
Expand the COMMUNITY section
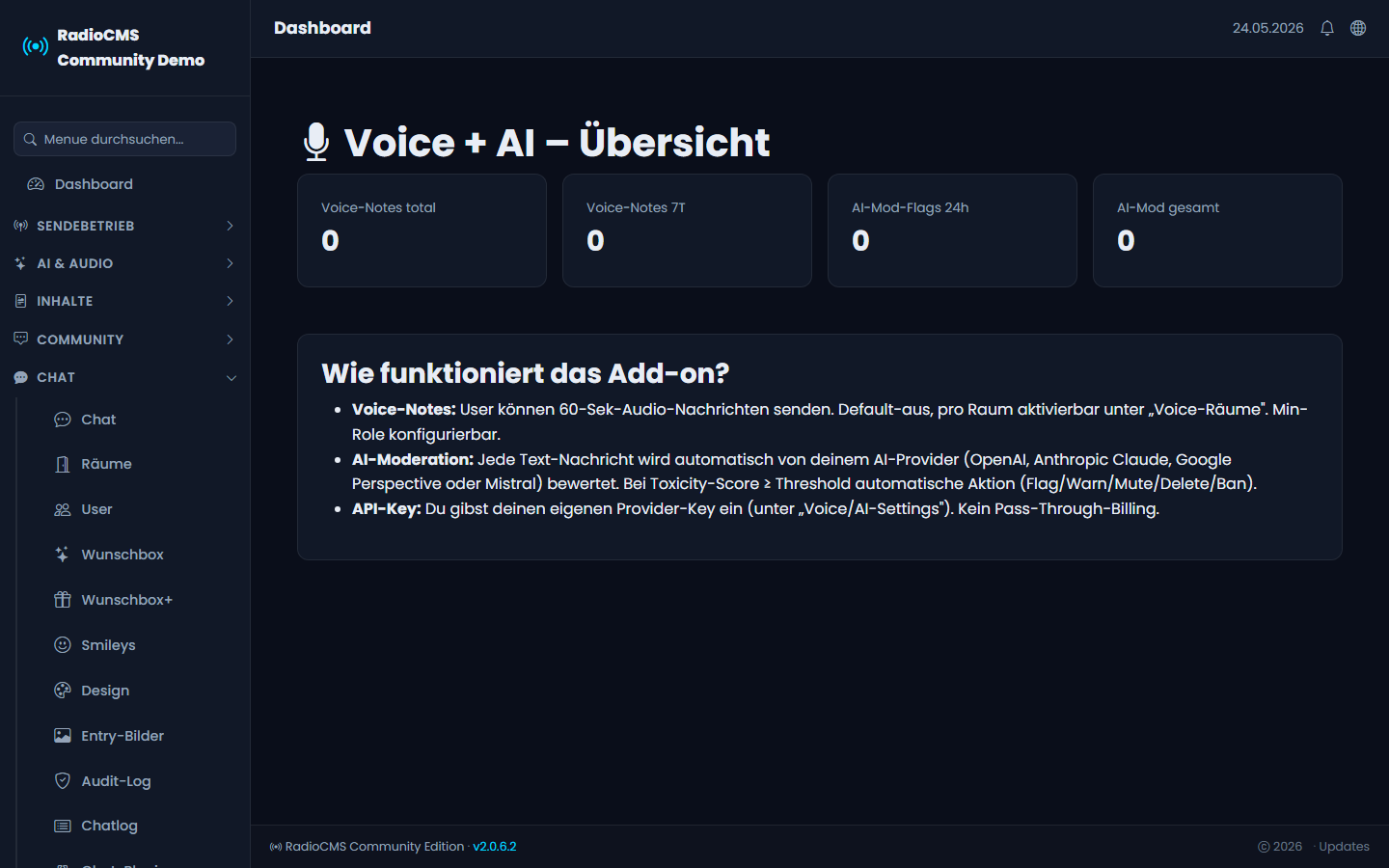coord(124,339)
